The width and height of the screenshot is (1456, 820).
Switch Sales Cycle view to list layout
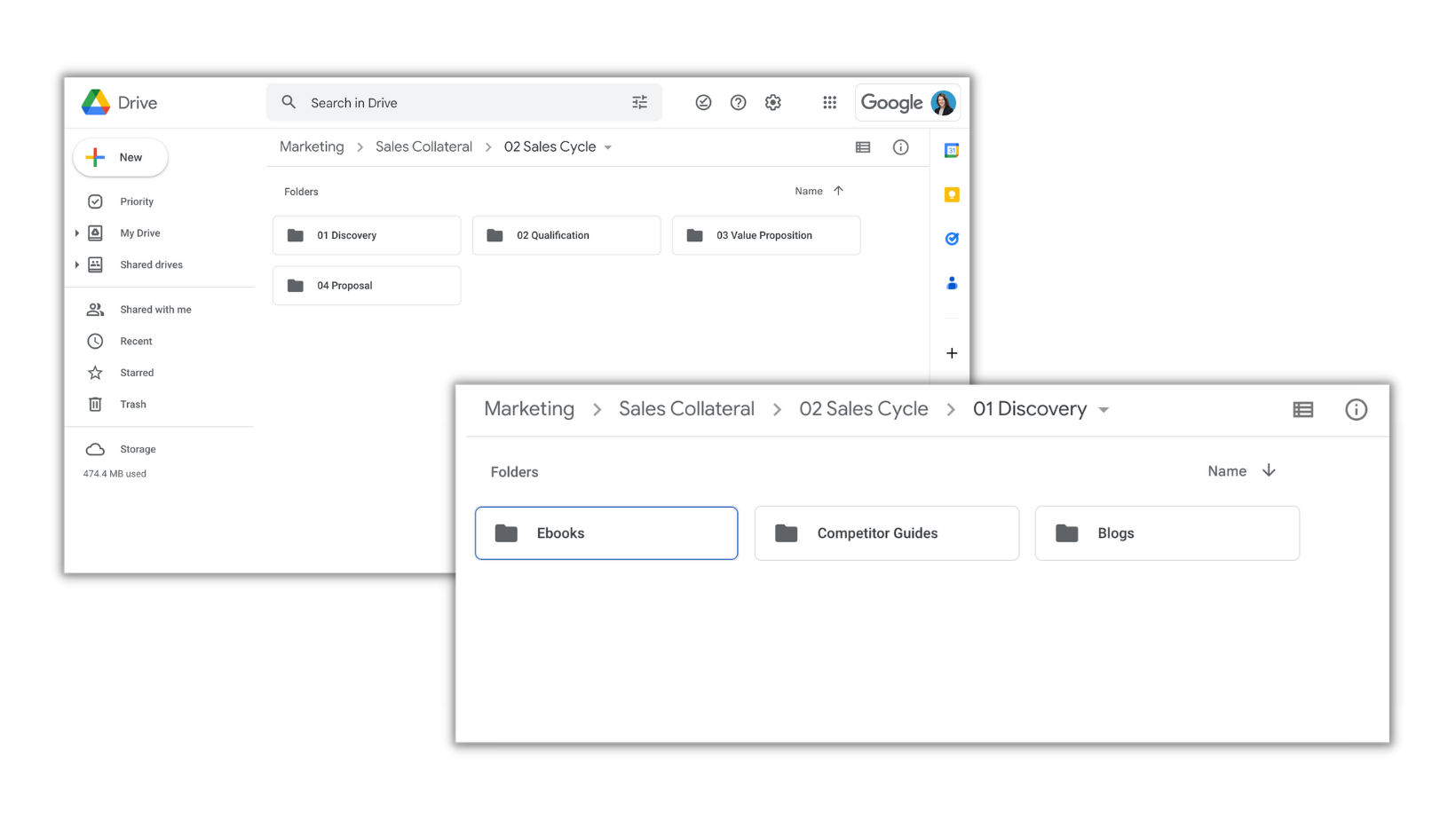(862, 146)
